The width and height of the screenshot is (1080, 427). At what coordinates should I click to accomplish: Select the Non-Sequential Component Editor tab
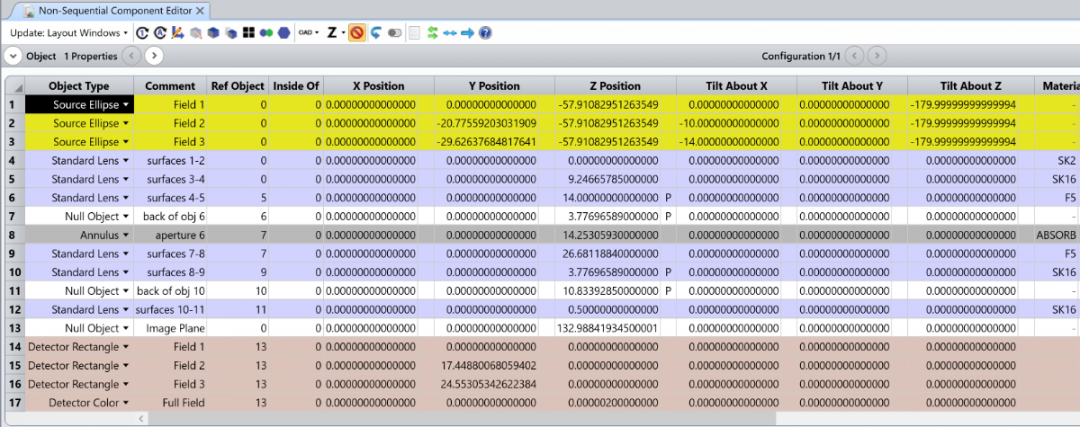[114, 10]
